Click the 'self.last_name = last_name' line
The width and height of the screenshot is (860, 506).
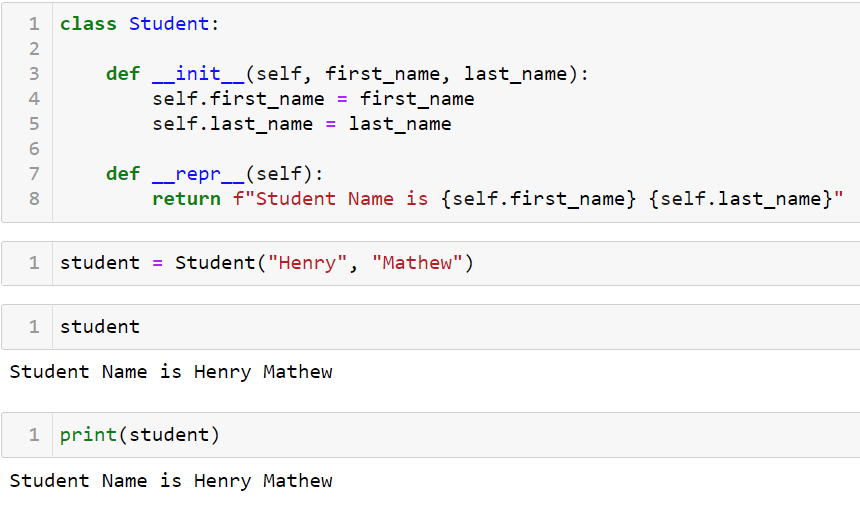tap(302, 124)
